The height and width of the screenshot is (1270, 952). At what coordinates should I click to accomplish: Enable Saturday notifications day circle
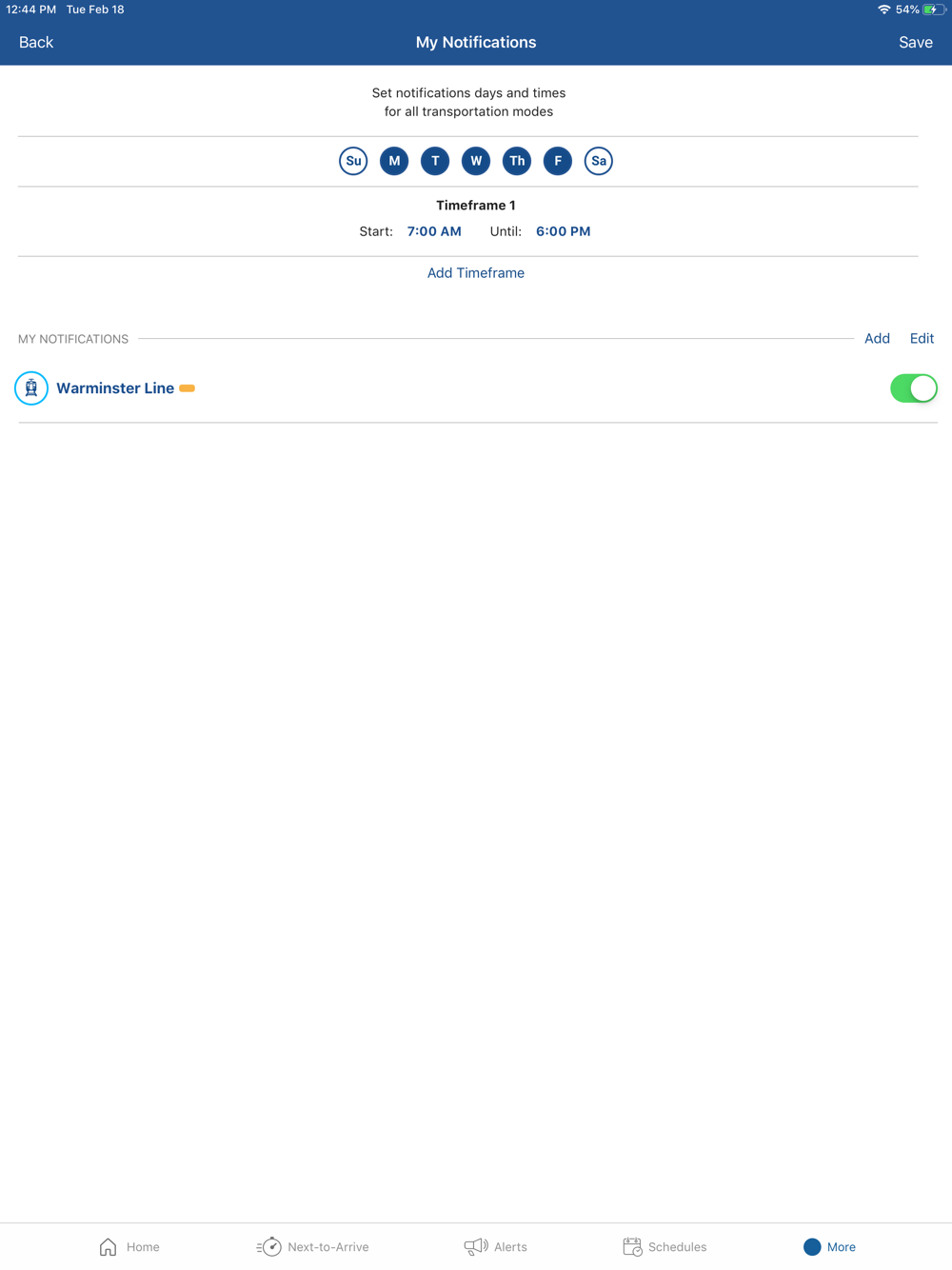599,161
